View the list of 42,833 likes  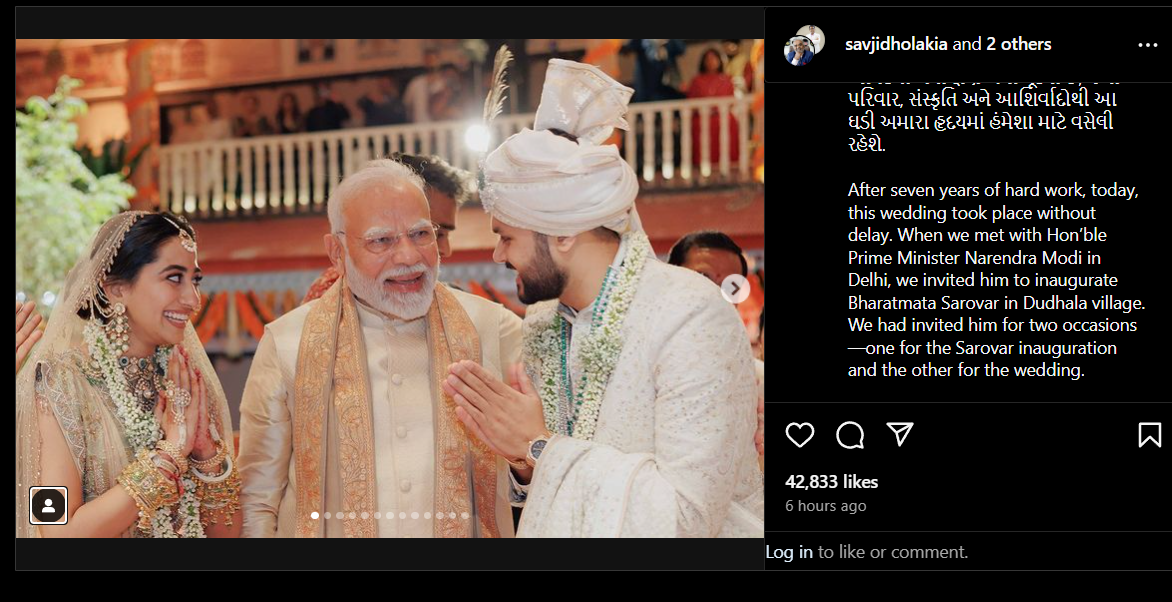click(x=831, y=482)
